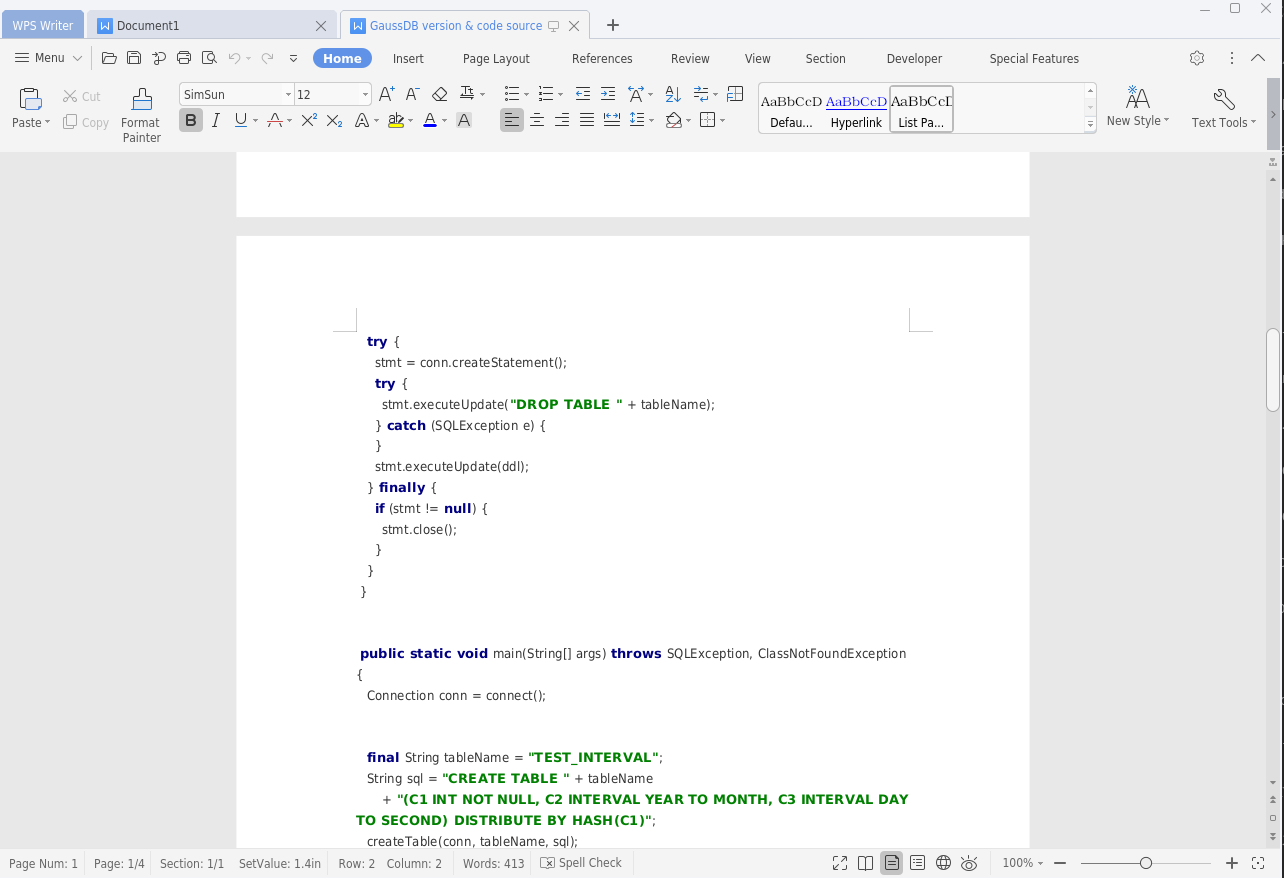Viewport: 1284px width, 878px height.
Task: Add a new document tab with plus
Action: (x=613, y=25)
